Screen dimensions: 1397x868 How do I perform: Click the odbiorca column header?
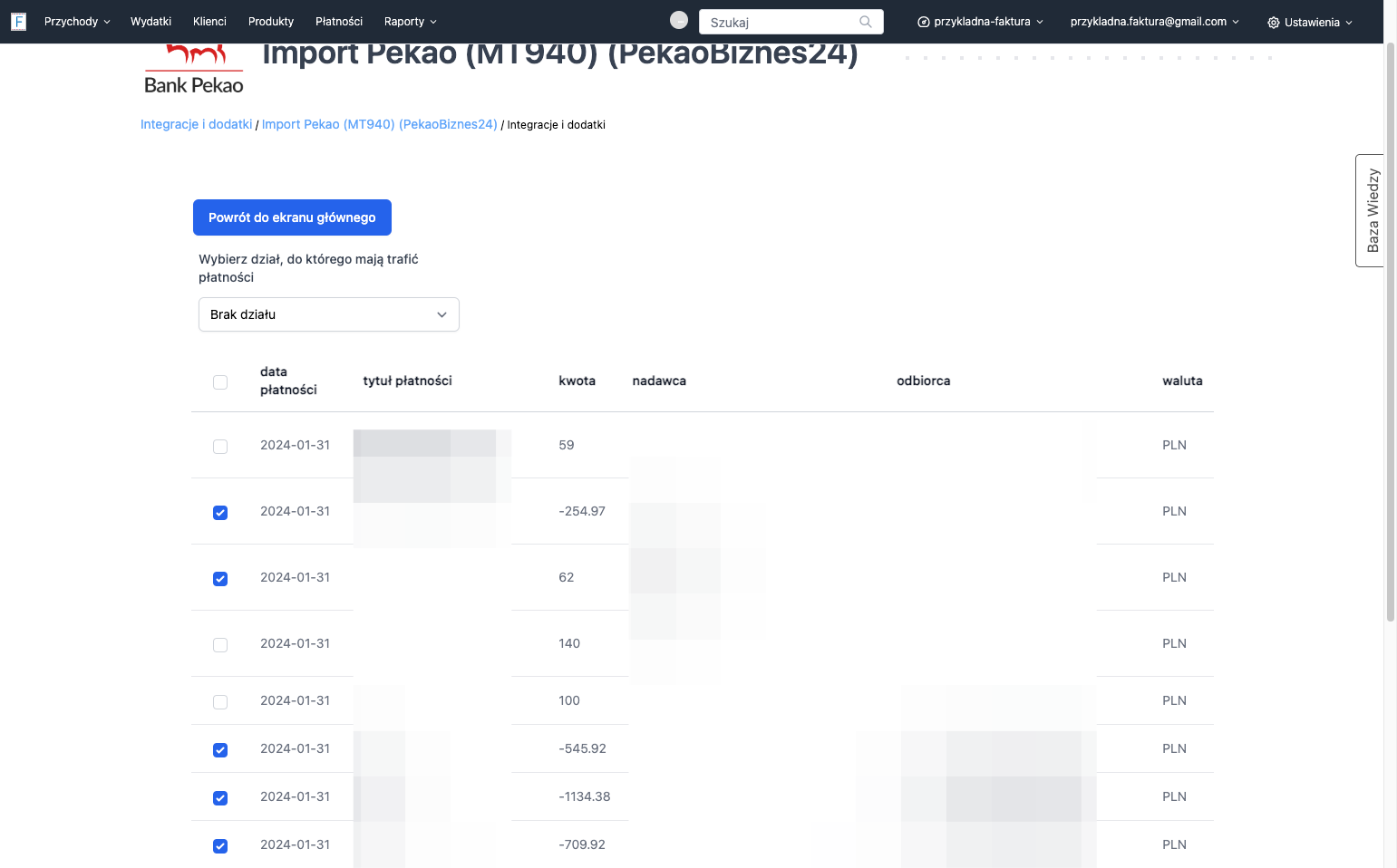pos(924,381)
